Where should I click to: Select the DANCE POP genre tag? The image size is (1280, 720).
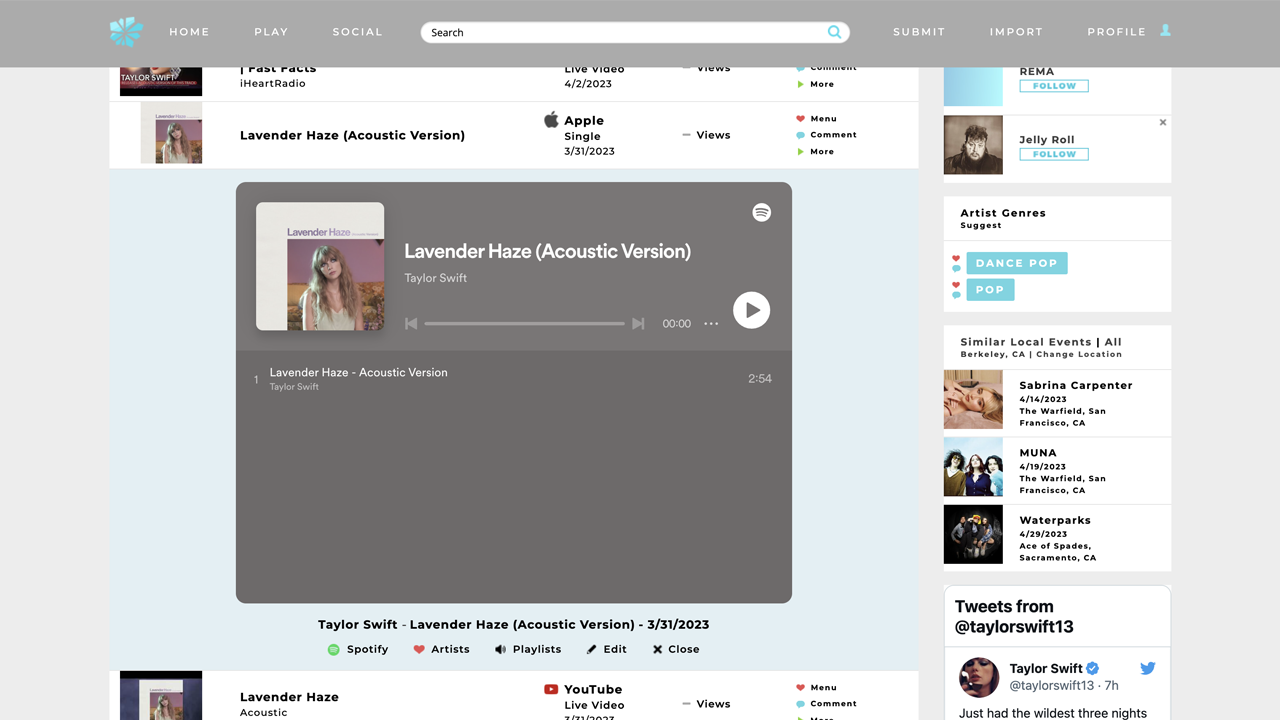[x=1017, y=263]
